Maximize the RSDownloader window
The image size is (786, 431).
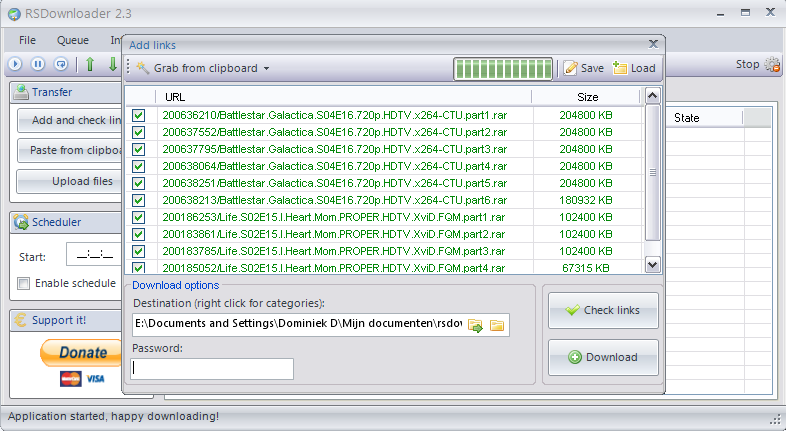(x=745, y=13)
